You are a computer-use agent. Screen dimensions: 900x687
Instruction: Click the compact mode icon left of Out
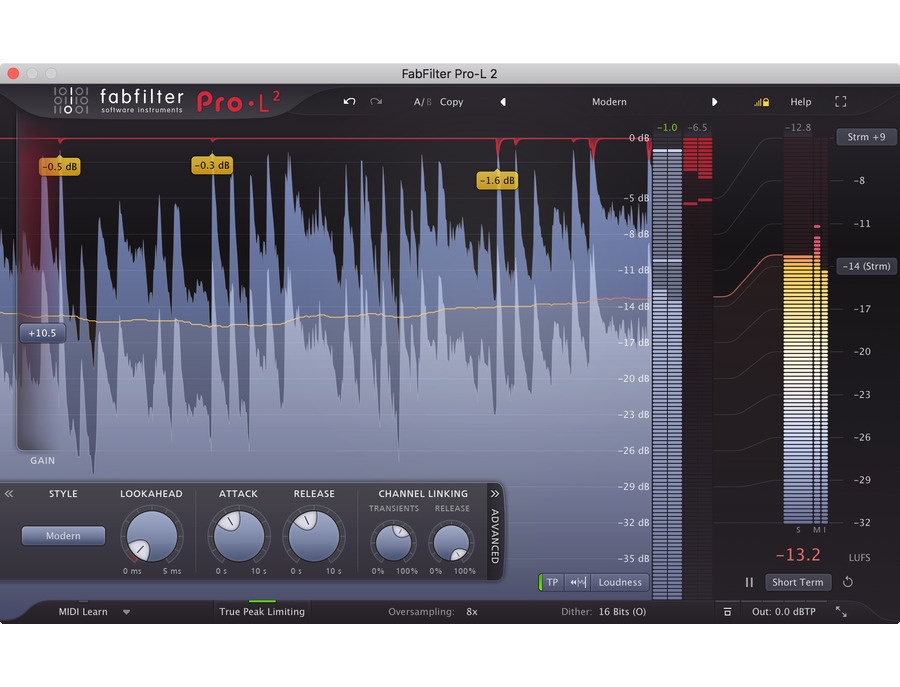coord(727,612)
